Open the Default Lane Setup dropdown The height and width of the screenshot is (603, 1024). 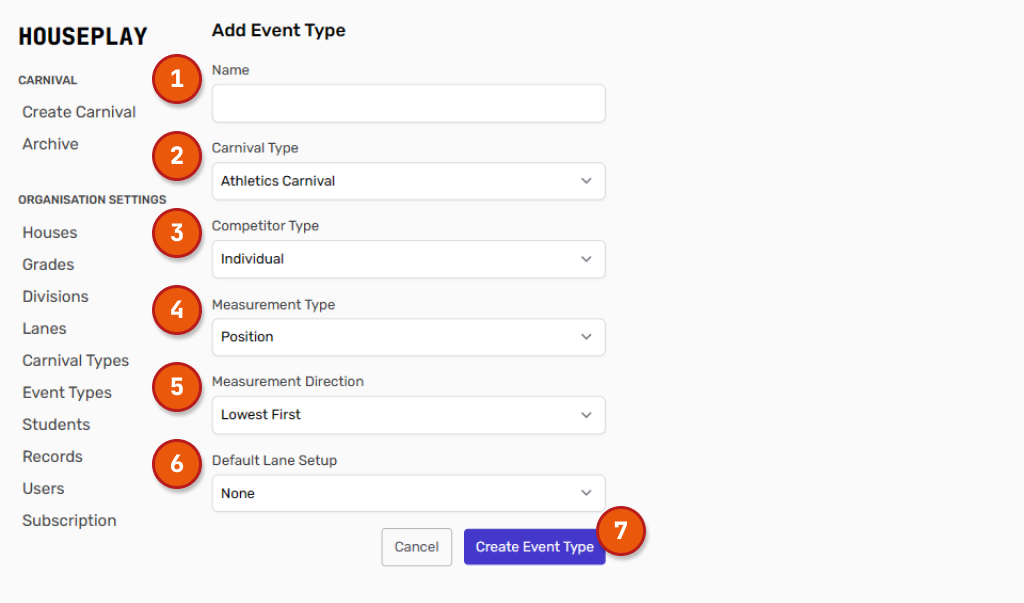408,493
